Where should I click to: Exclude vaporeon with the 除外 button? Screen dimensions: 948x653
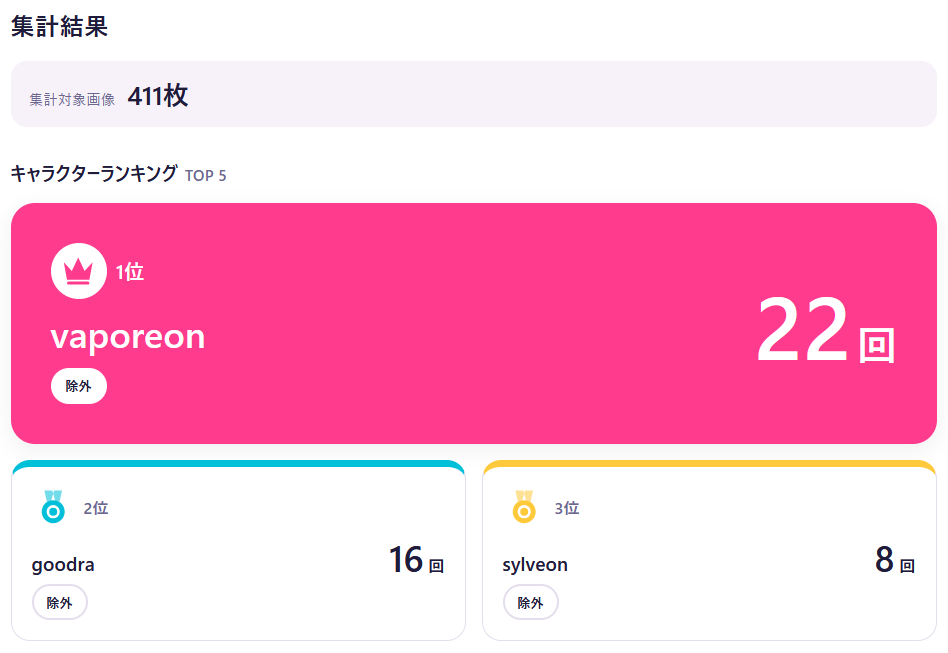(79, 386)
